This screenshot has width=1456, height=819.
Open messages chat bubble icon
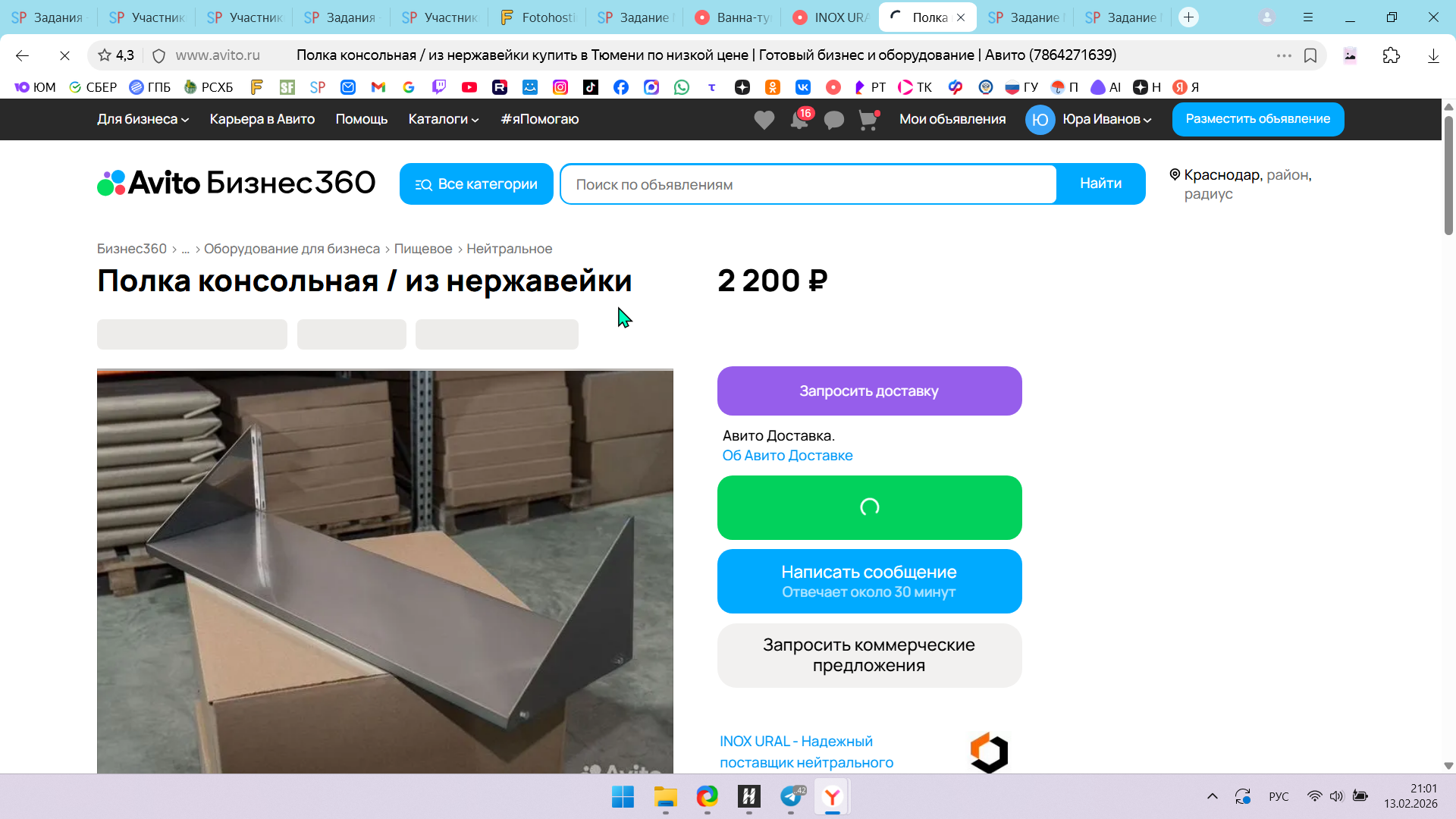tap(833, 120)
